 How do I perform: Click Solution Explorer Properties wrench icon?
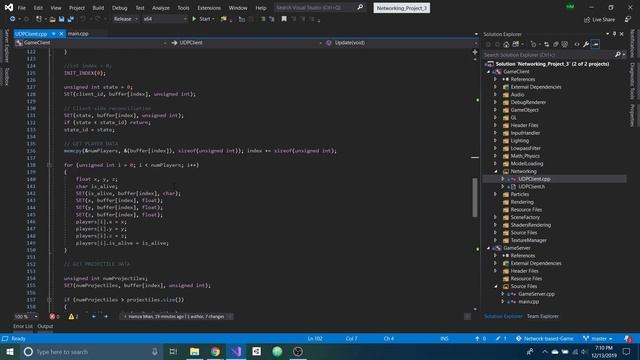coord(586,44)
